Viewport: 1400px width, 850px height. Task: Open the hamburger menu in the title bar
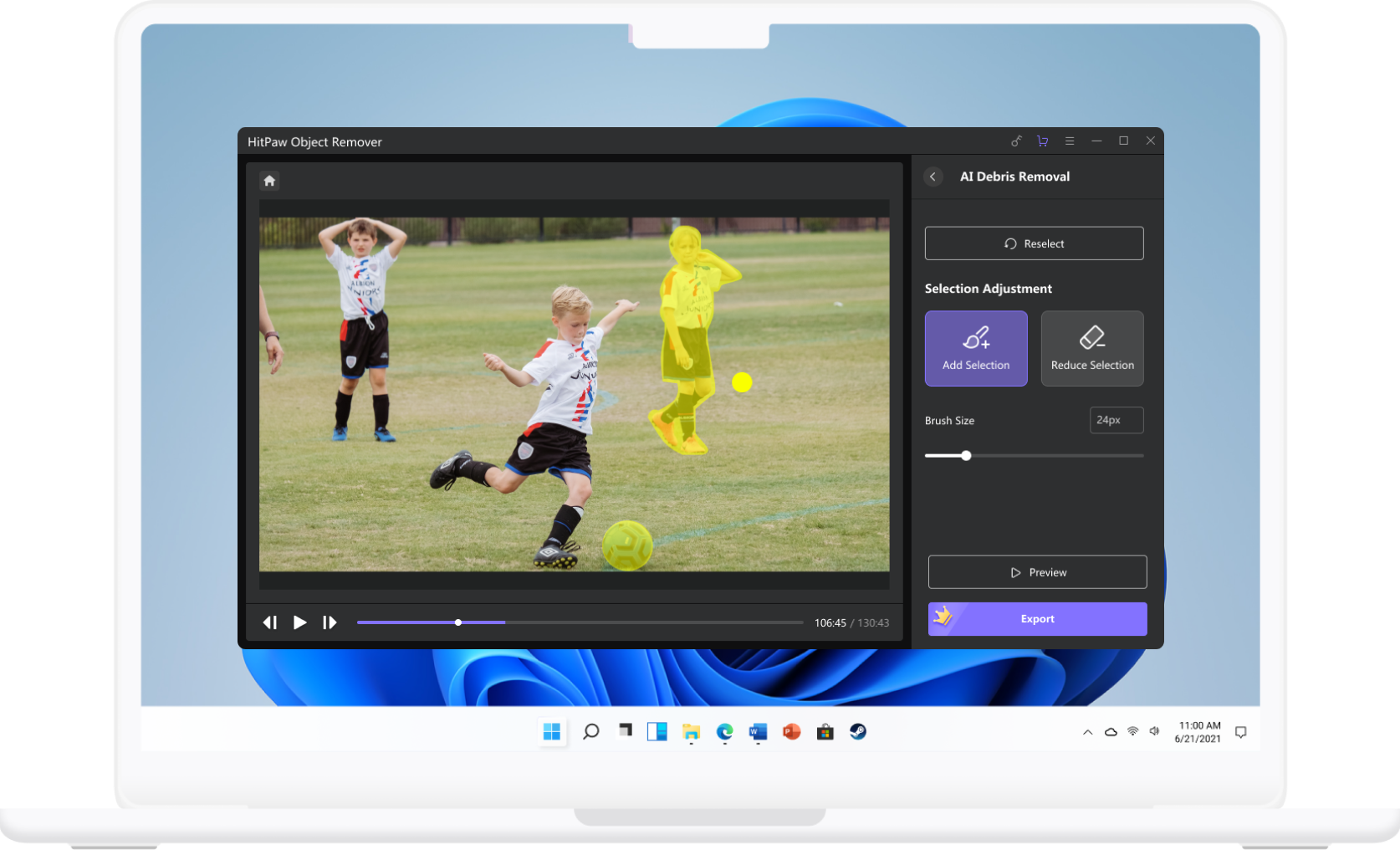pos(1070,141)
